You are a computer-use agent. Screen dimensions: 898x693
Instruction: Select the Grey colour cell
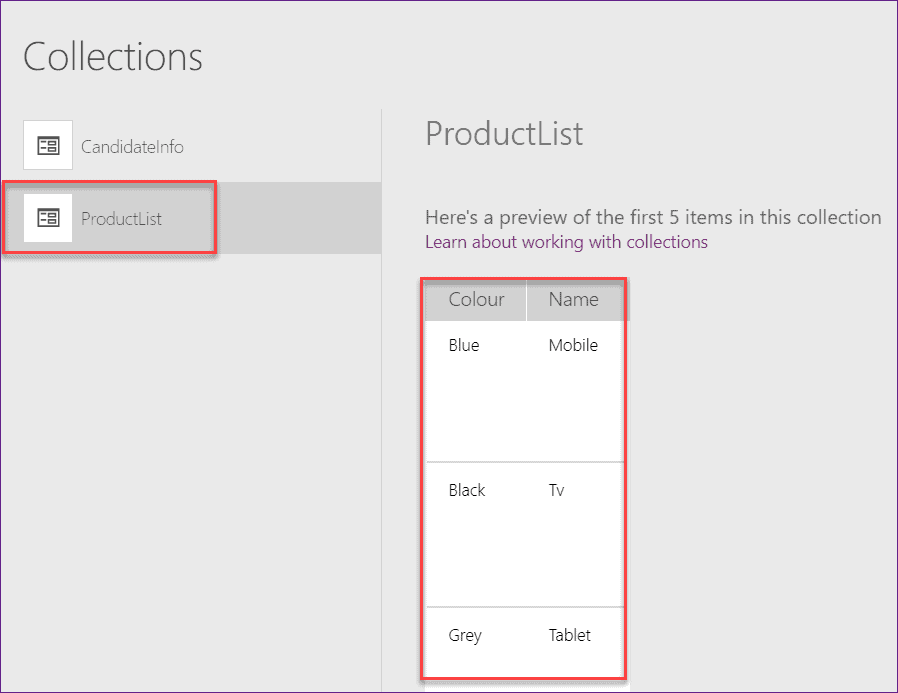[x=465, y=635]
